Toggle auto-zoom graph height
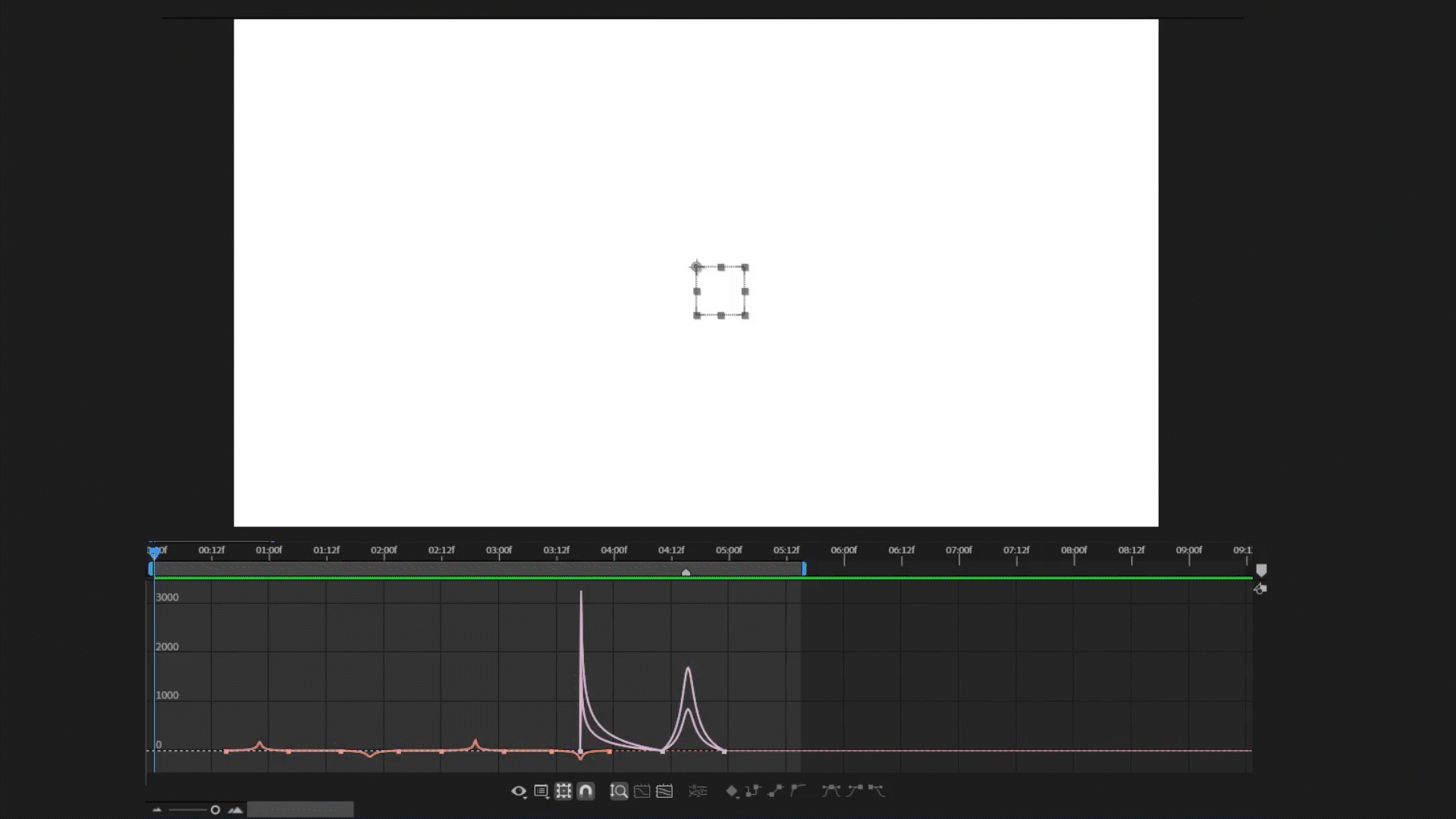The width and height of the screenshot is (1456, 819). pos(619,791)
